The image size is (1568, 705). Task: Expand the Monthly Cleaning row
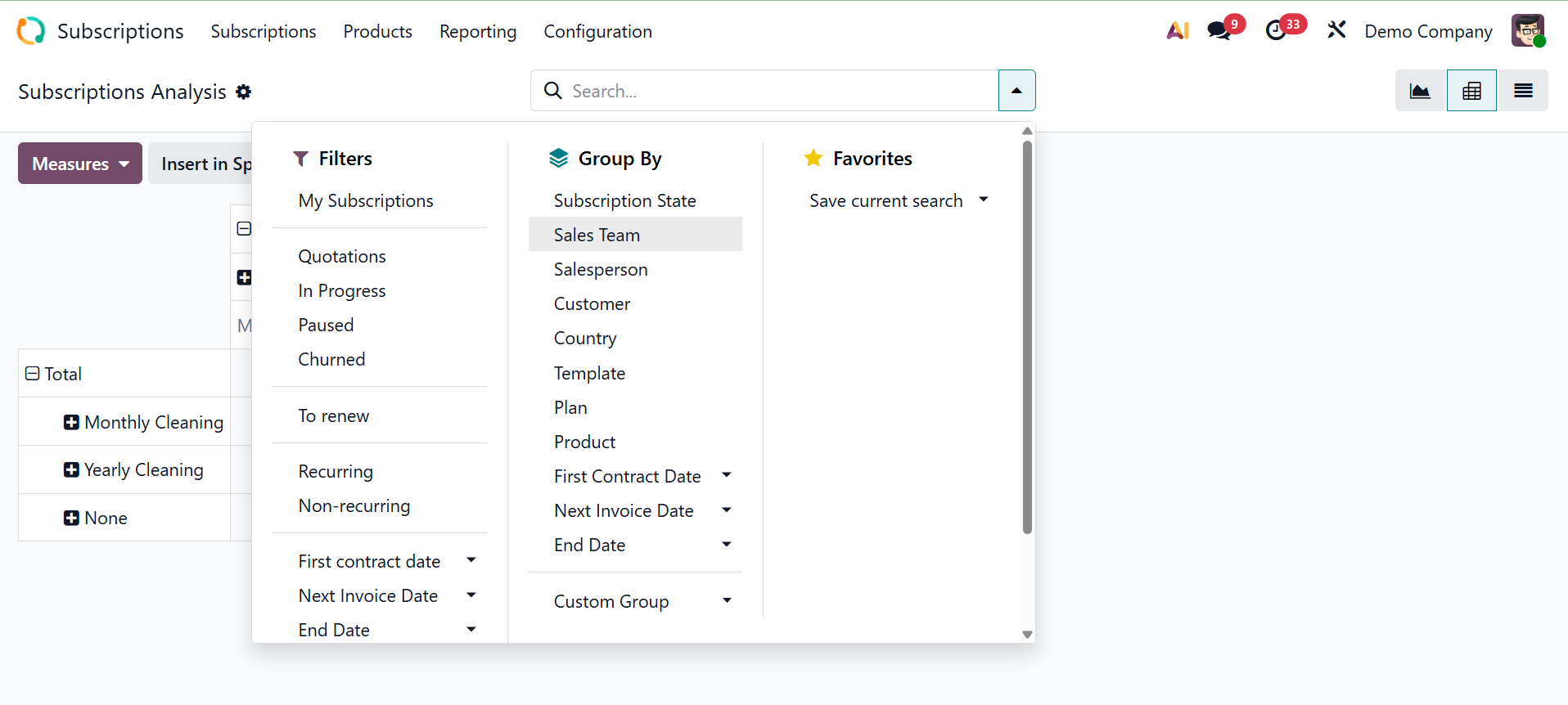coord(72,423)
